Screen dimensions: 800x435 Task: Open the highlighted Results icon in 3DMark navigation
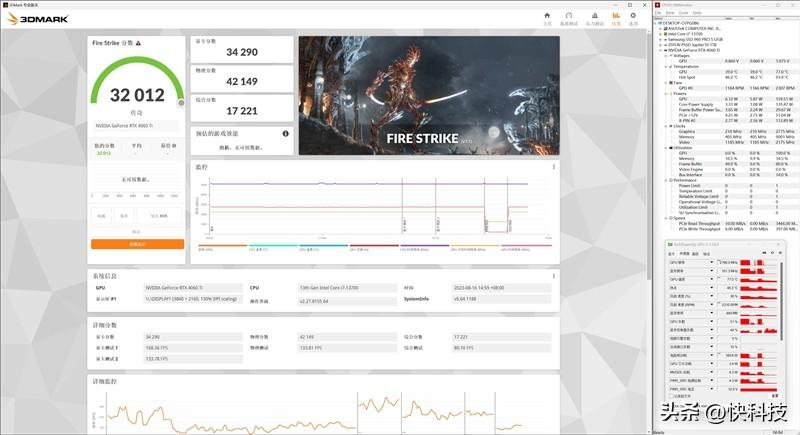tap(616, 16)
